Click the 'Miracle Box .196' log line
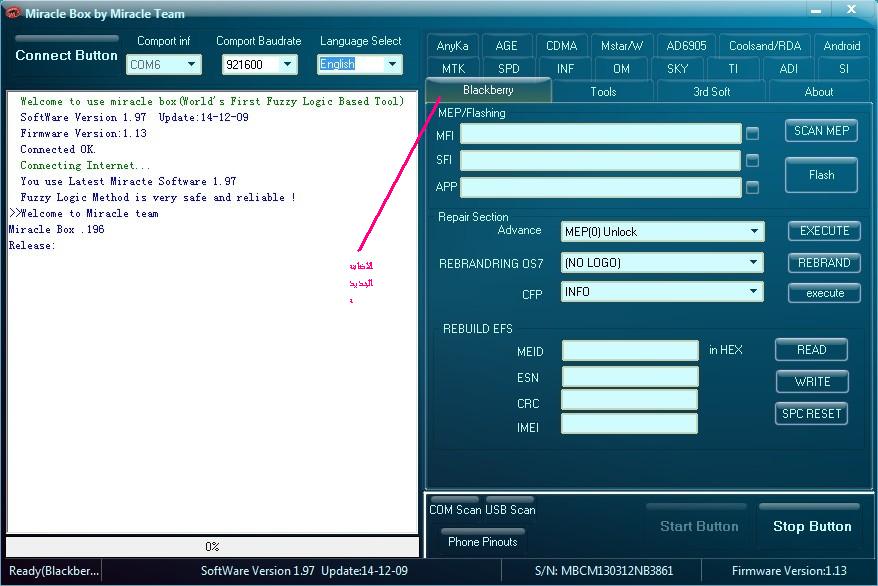 [x=57, y=229]
